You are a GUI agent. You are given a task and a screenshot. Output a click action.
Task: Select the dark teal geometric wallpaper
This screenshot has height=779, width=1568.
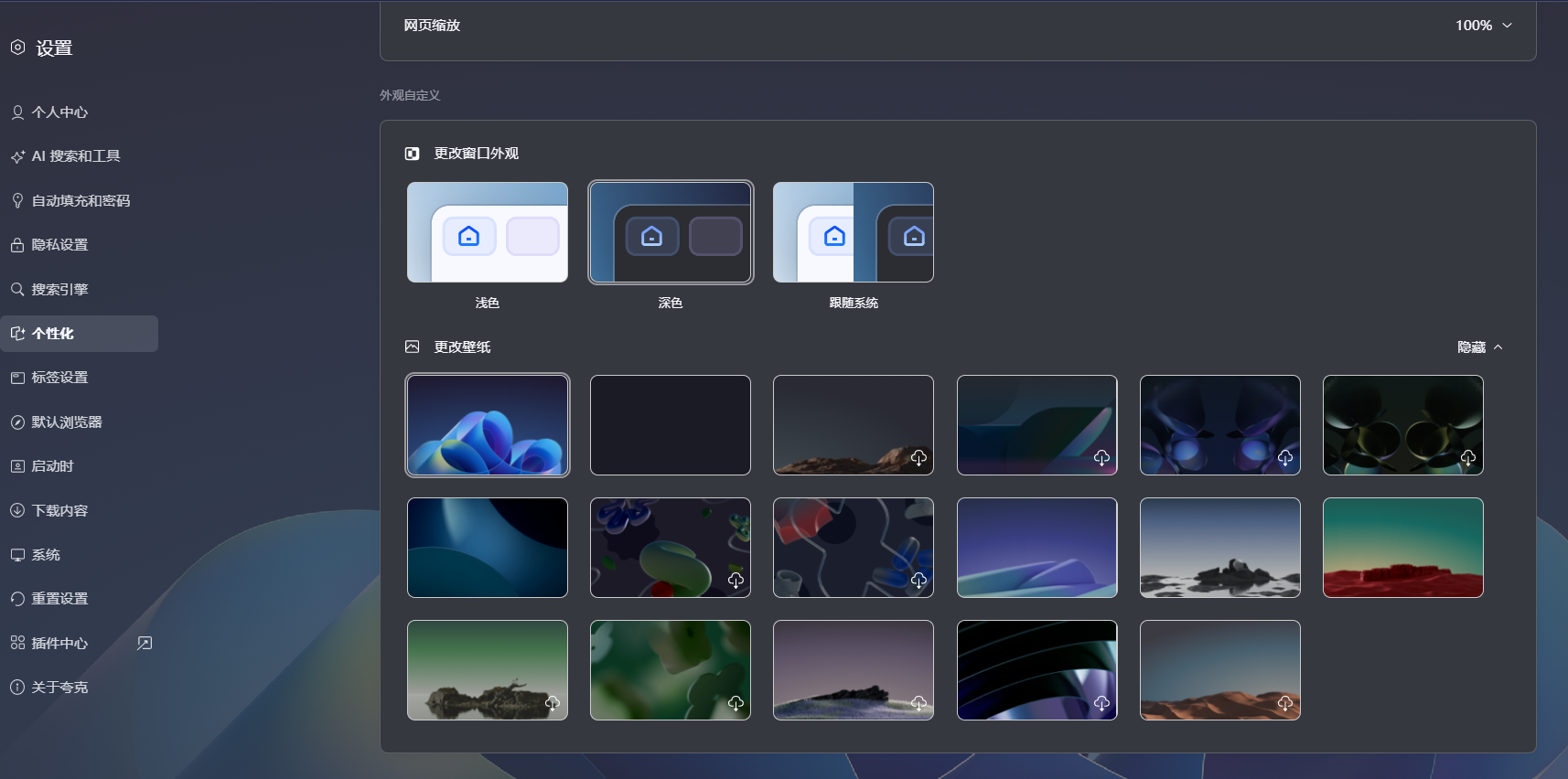pos(1037,425)
